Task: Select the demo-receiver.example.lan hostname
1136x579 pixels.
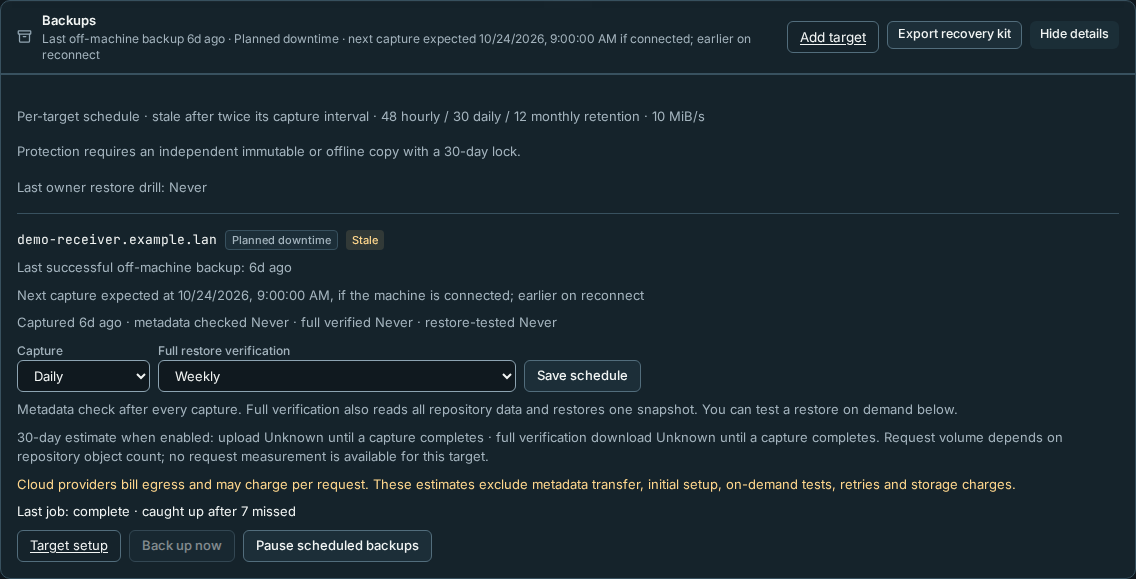Action: tap(117, 240)
